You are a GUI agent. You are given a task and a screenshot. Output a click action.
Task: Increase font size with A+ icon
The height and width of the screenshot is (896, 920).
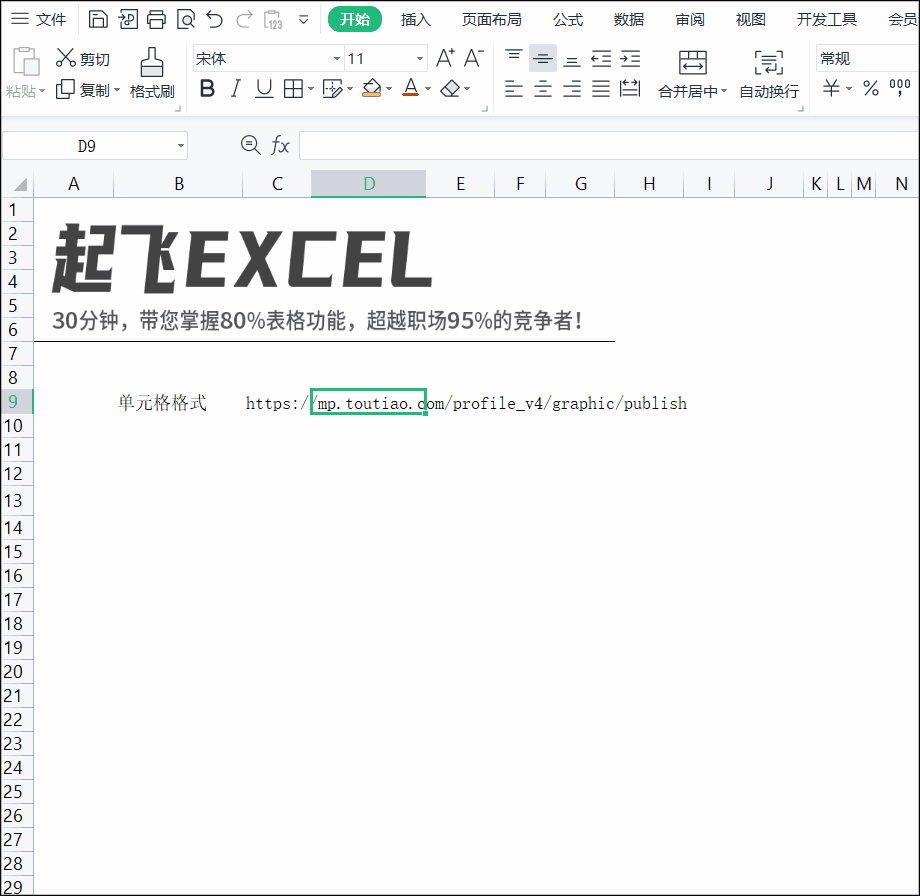pyautogui.click(x=445, y=58)
